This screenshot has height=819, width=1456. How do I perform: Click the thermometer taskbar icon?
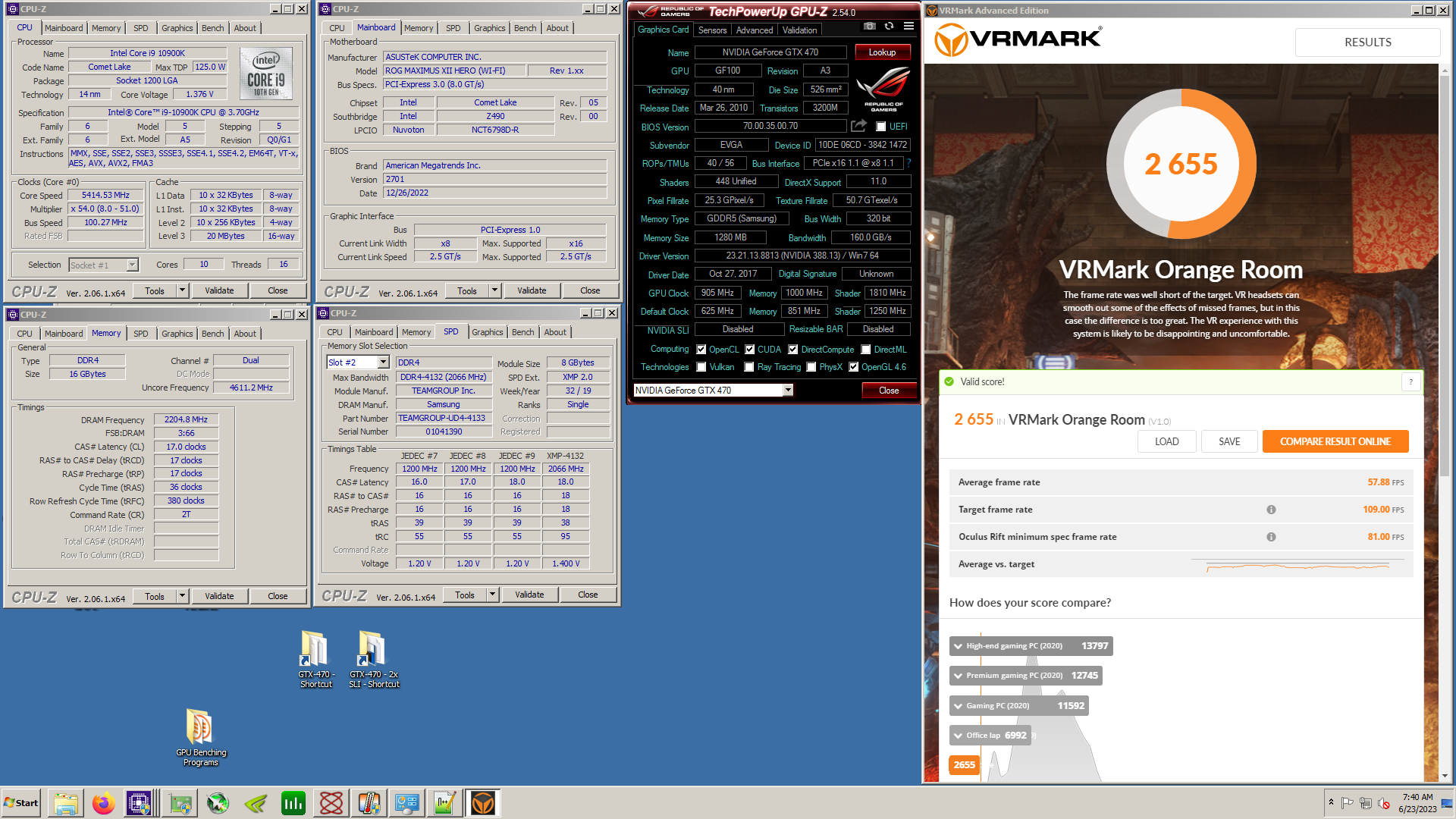coord(369,803)
